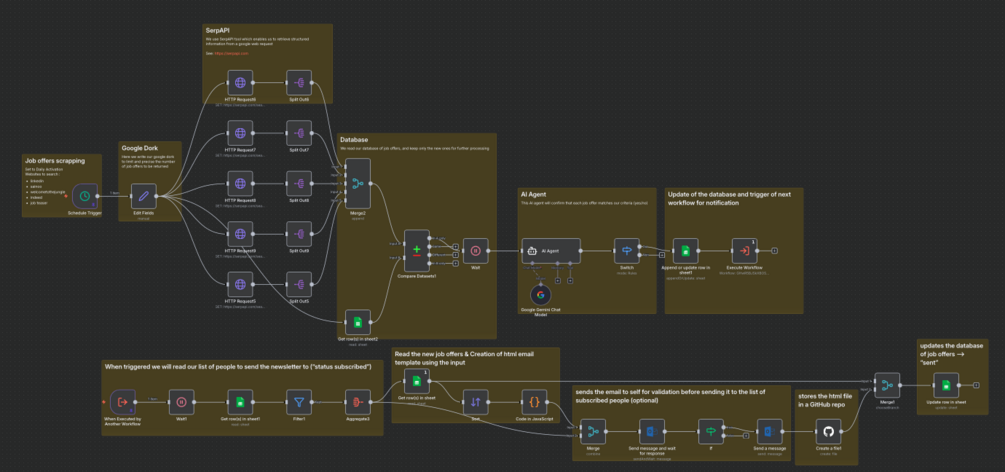Add node on Switch second output
The image size is (1005, 472).
(x=661, y=255)
